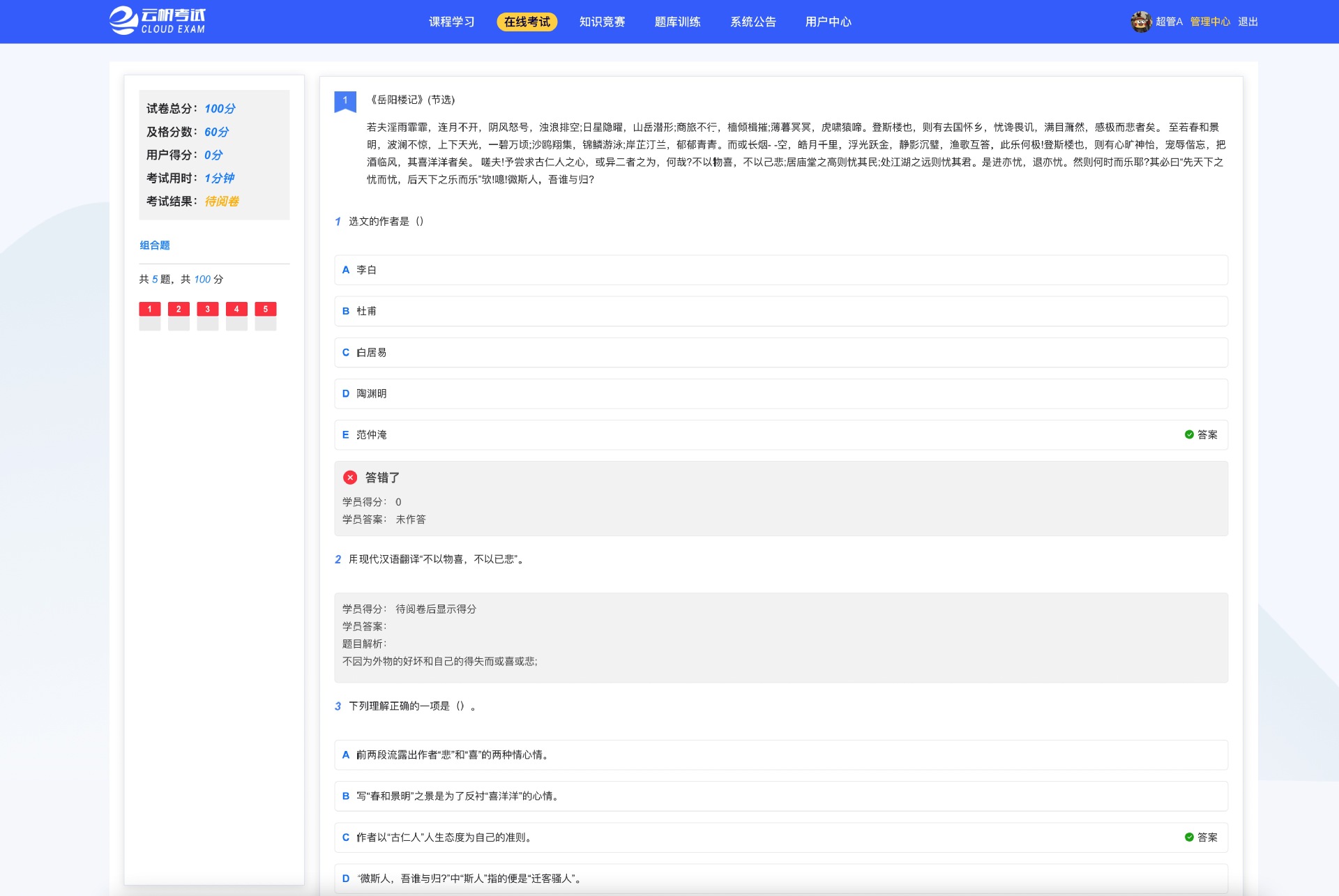Click green answer checkmark beside 范仲淹
1339x896 pixels.
click(x=1189, y=434)
